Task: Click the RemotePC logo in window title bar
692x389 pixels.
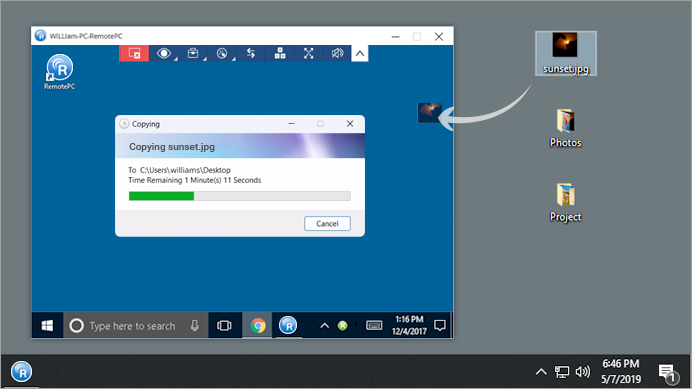Action: click(x=41, y=36)
